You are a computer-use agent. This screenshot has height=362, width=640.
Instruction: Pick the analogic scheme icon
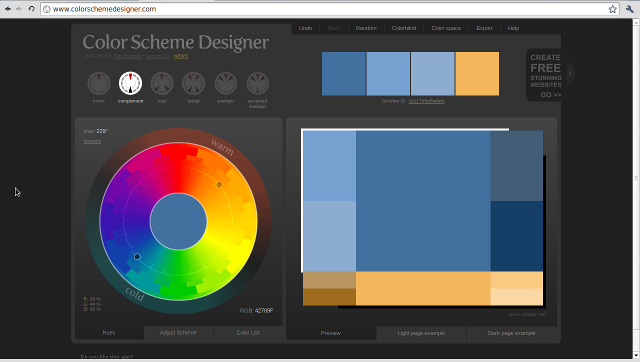tap(226, 83)
